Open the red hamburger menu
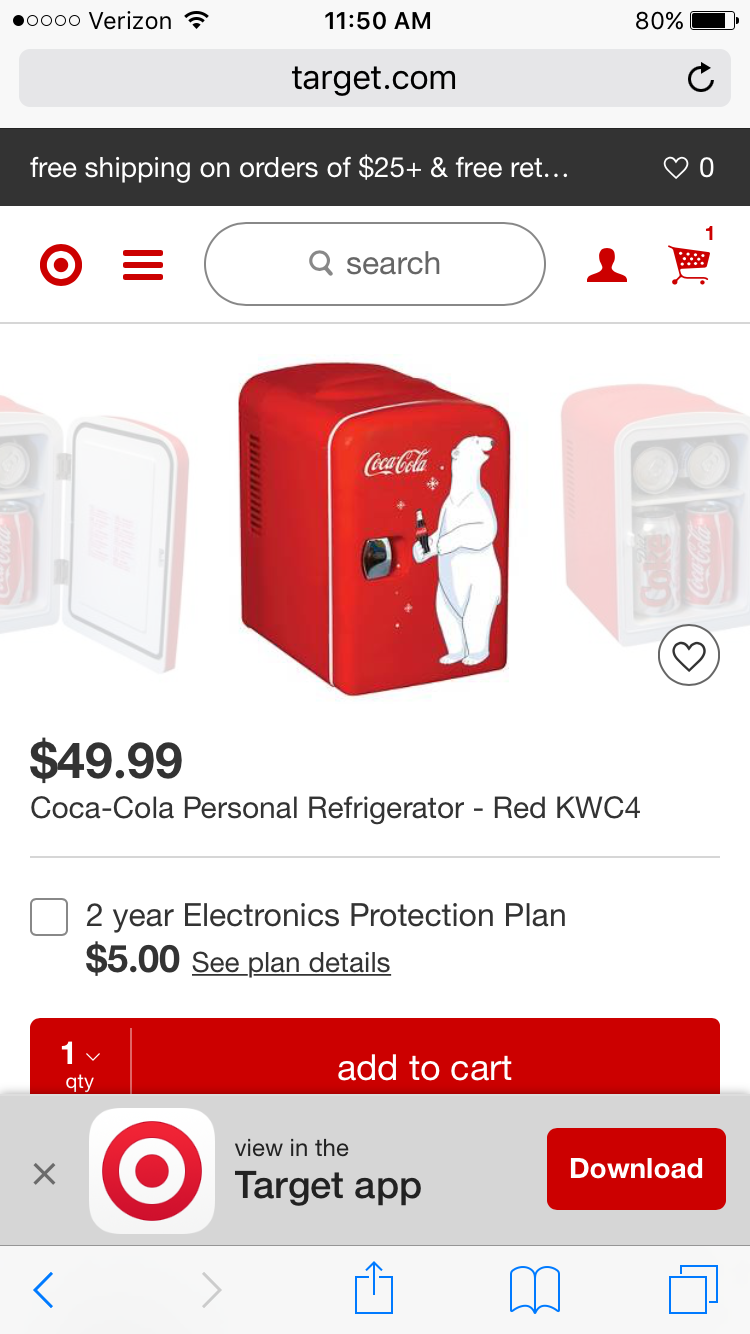 142,265
